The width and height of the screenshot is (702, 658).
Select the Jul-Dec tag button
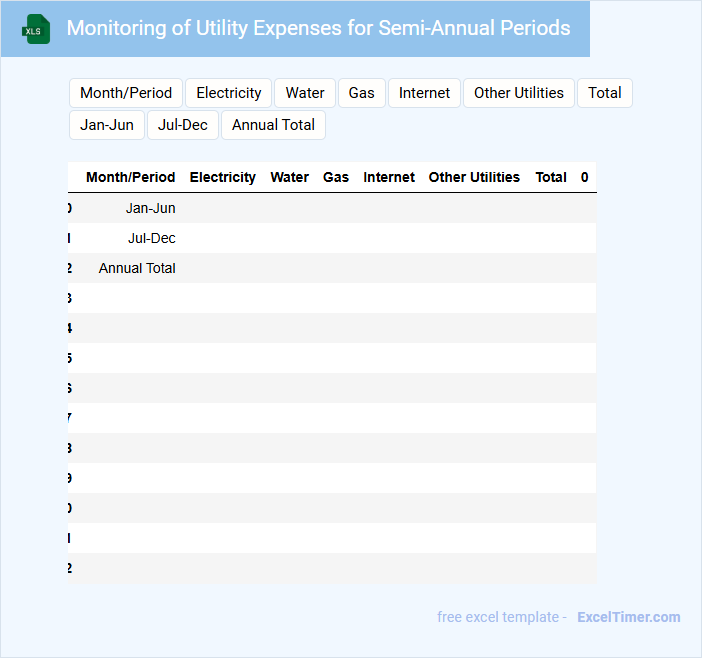183,125
